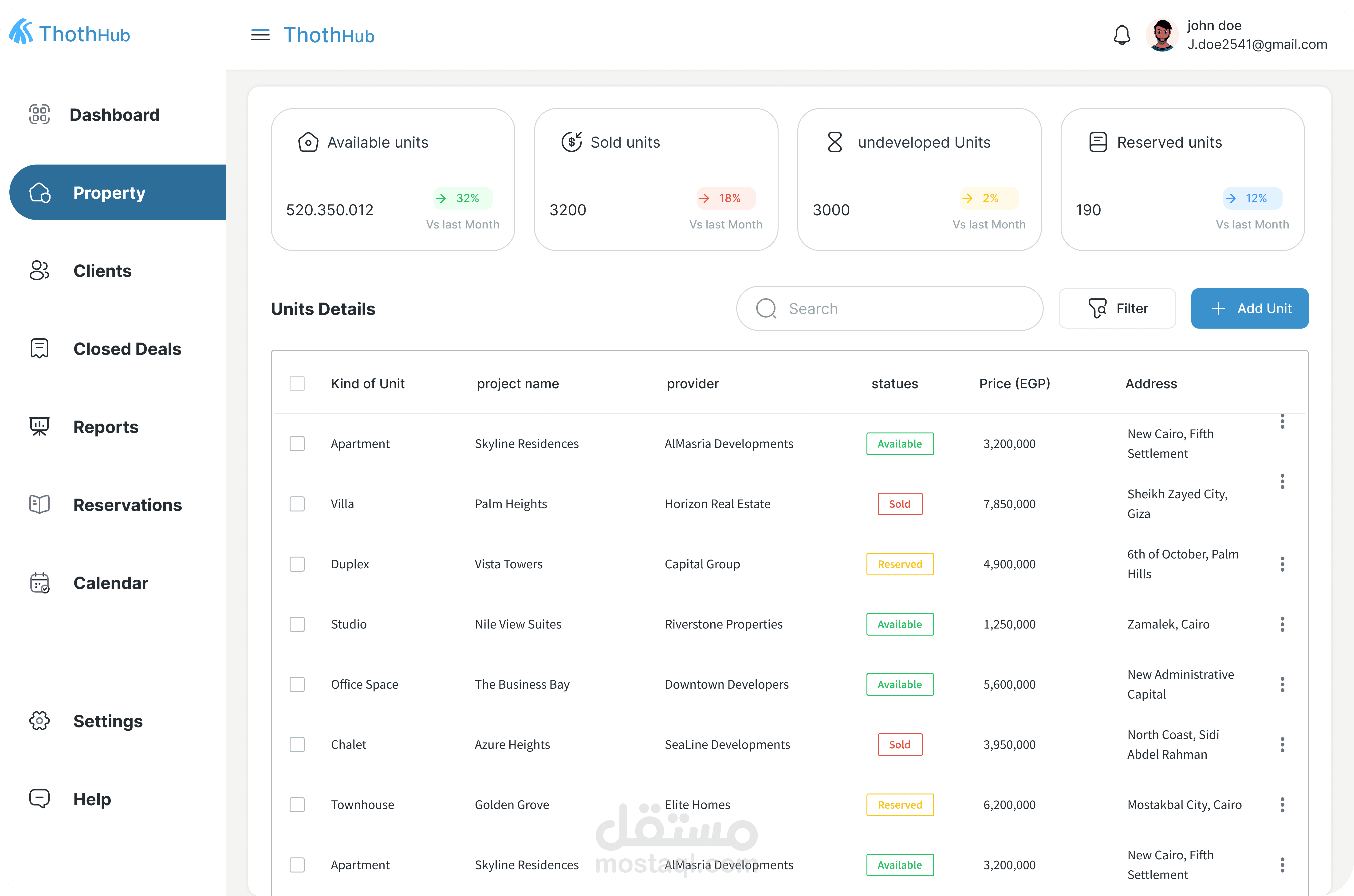Screen dimensions: 1354x896
Task: Go to Dashboard in sidebar
Action: point(114,115)
